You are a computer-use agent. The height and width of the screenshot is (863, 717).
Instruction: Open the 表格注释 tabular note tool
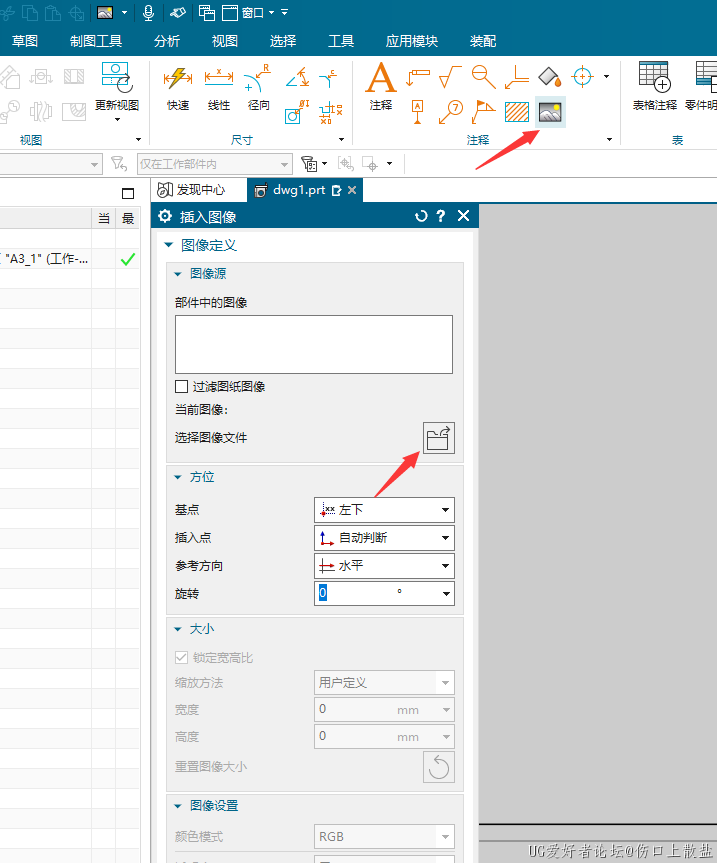654,86
